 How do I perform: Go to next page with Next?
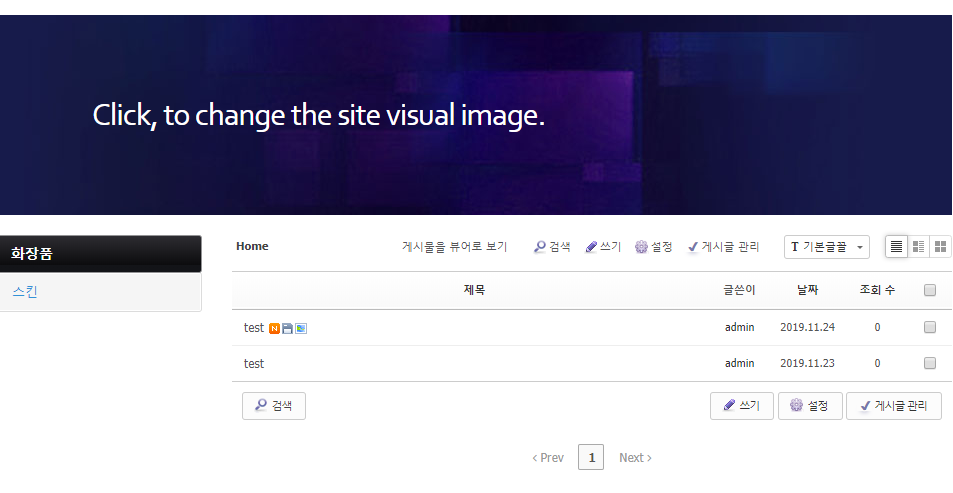(635, 458)
